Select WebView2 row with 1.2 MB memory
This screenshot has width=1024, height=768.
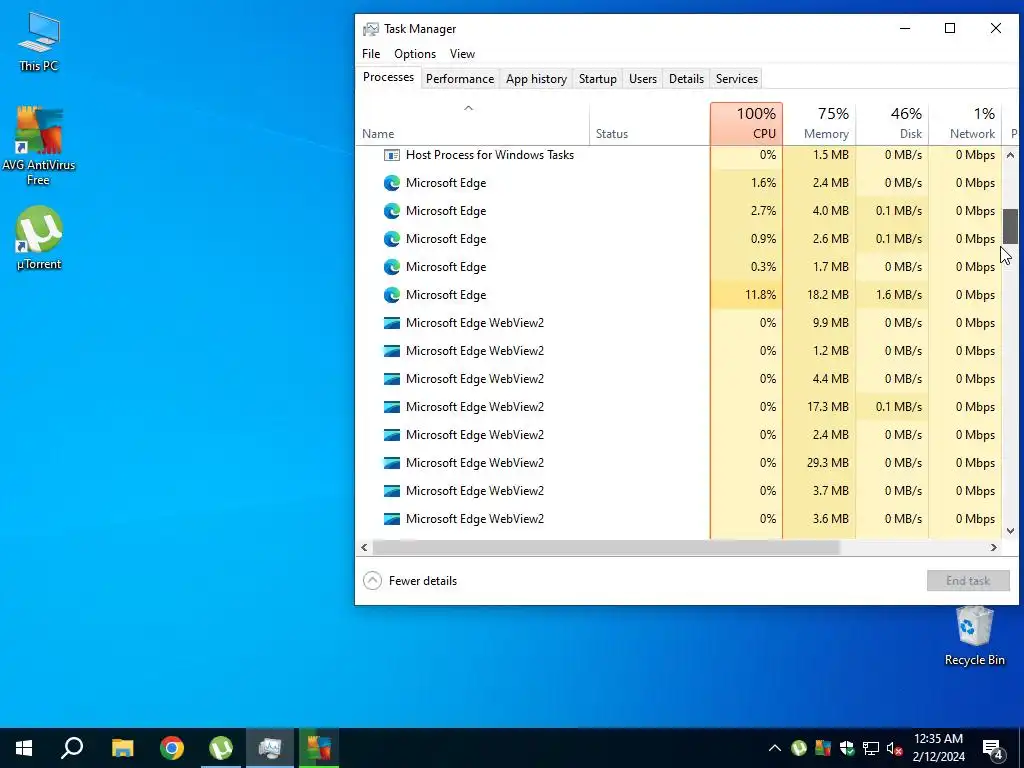[679, 351]
